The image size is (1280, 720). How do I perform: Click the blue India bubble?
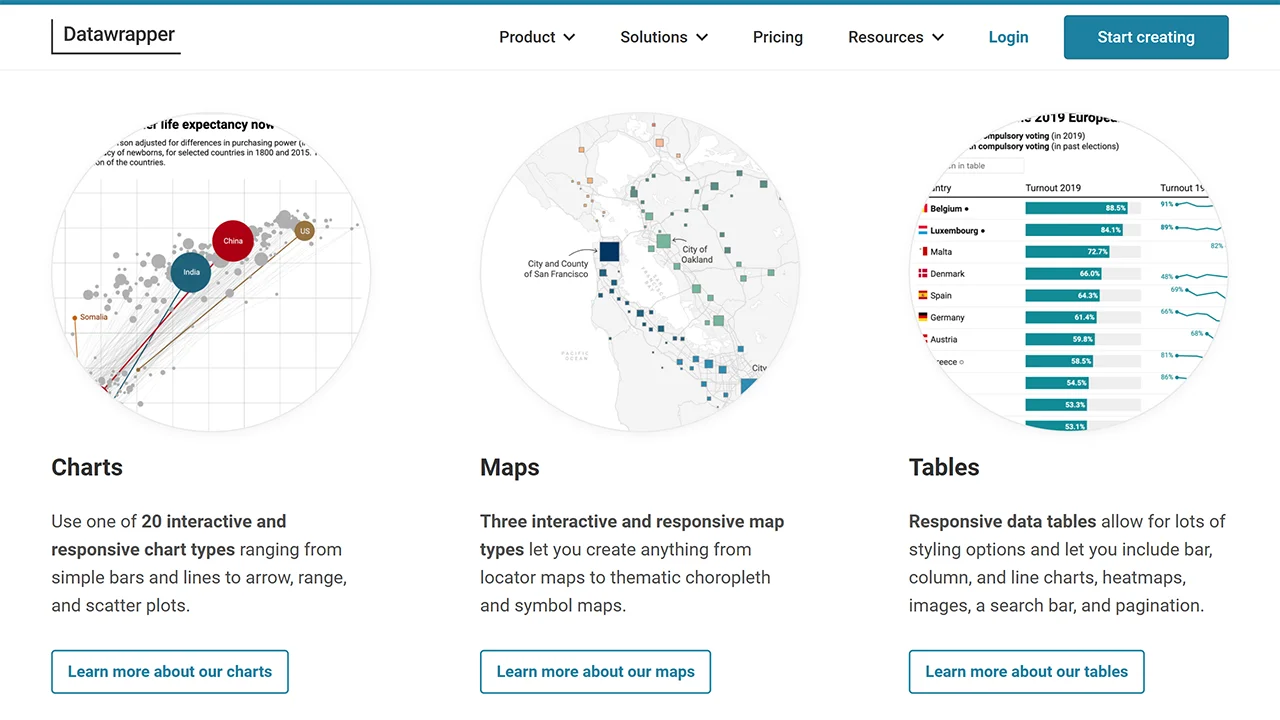click(x=191, y=272)
